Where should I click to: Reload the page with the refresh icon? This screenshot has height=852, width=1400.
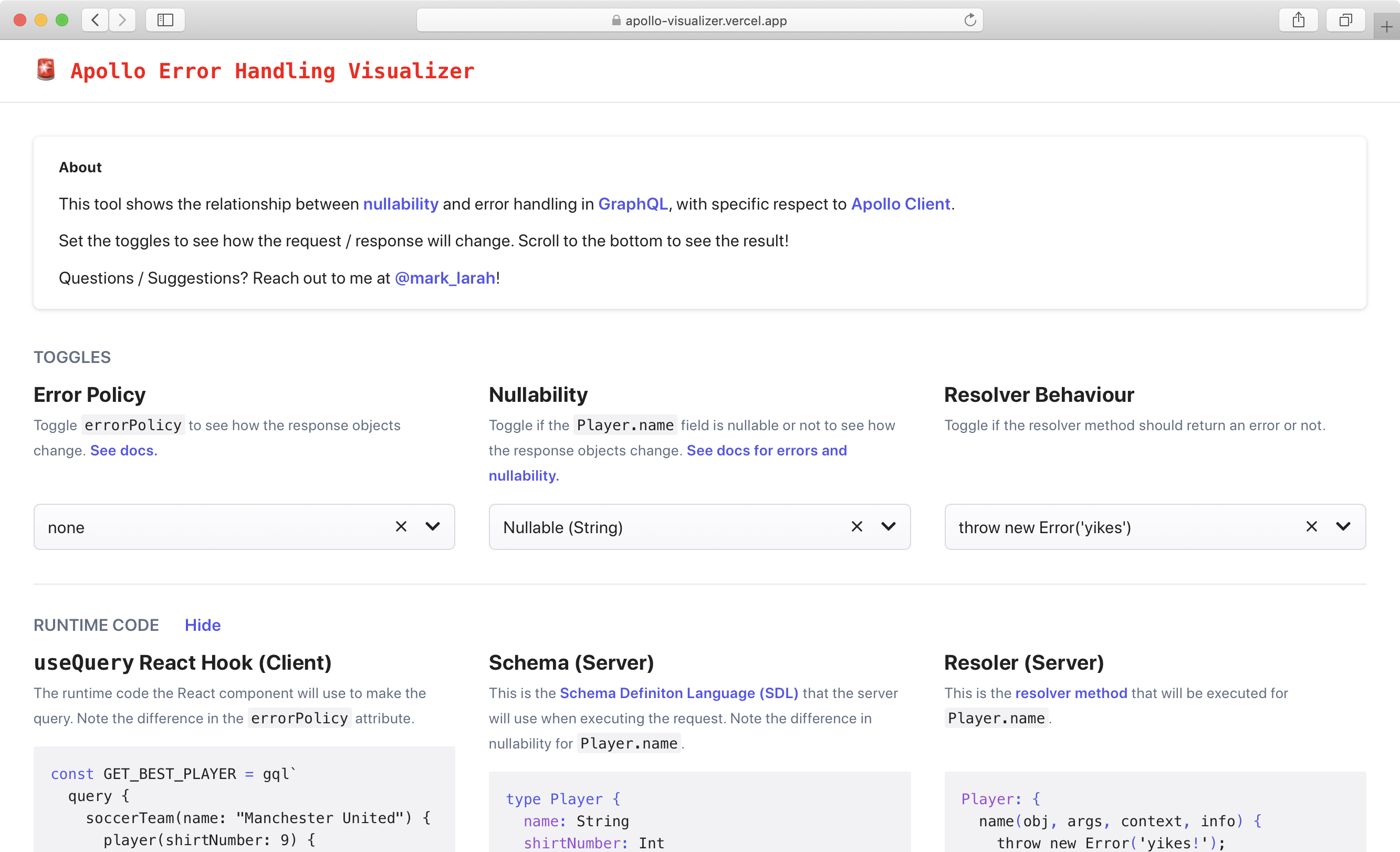(970, 20)
